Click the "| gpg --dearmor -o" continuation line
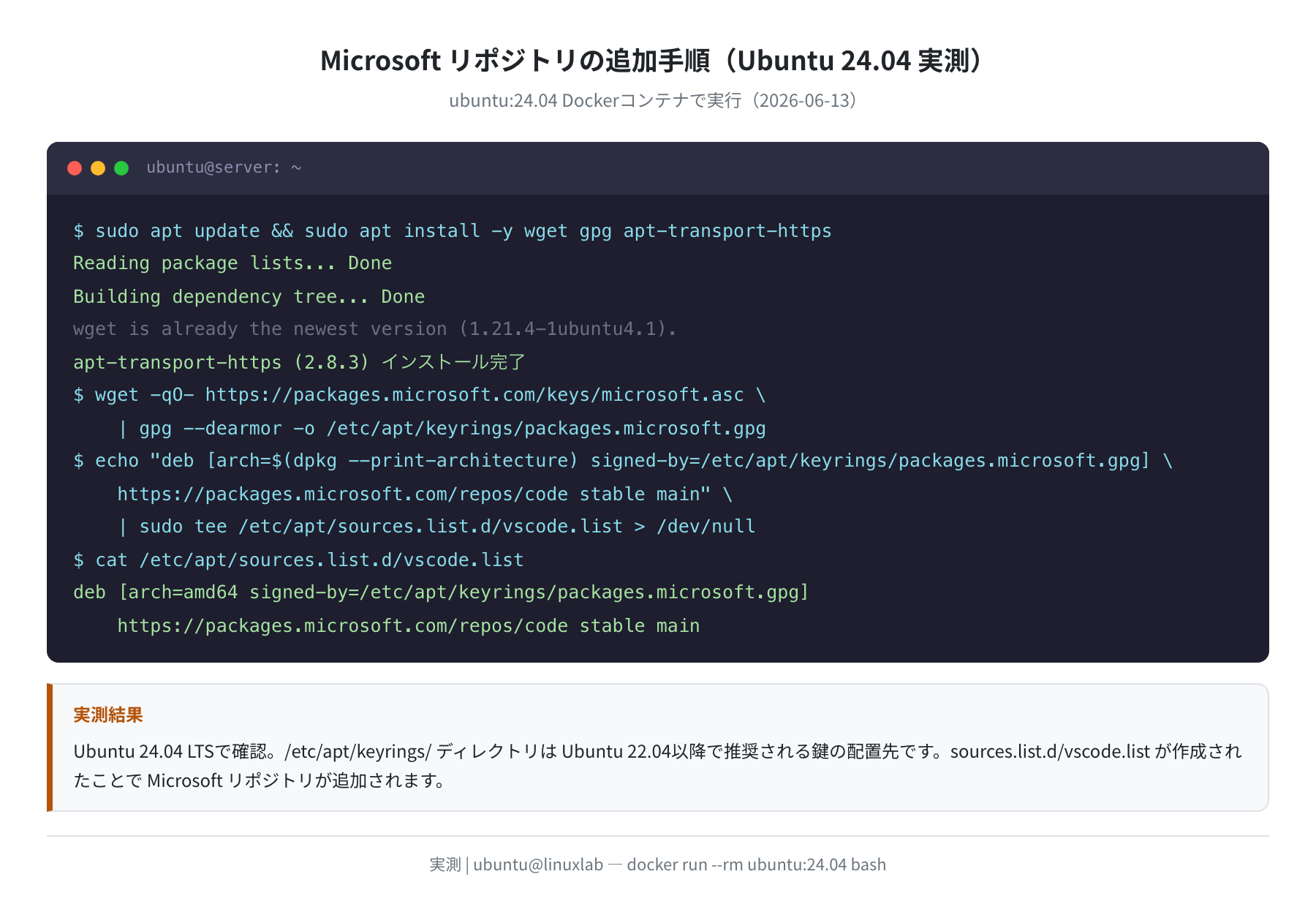The width and height of the screenshot is (1316, 904). coord(442,429)
